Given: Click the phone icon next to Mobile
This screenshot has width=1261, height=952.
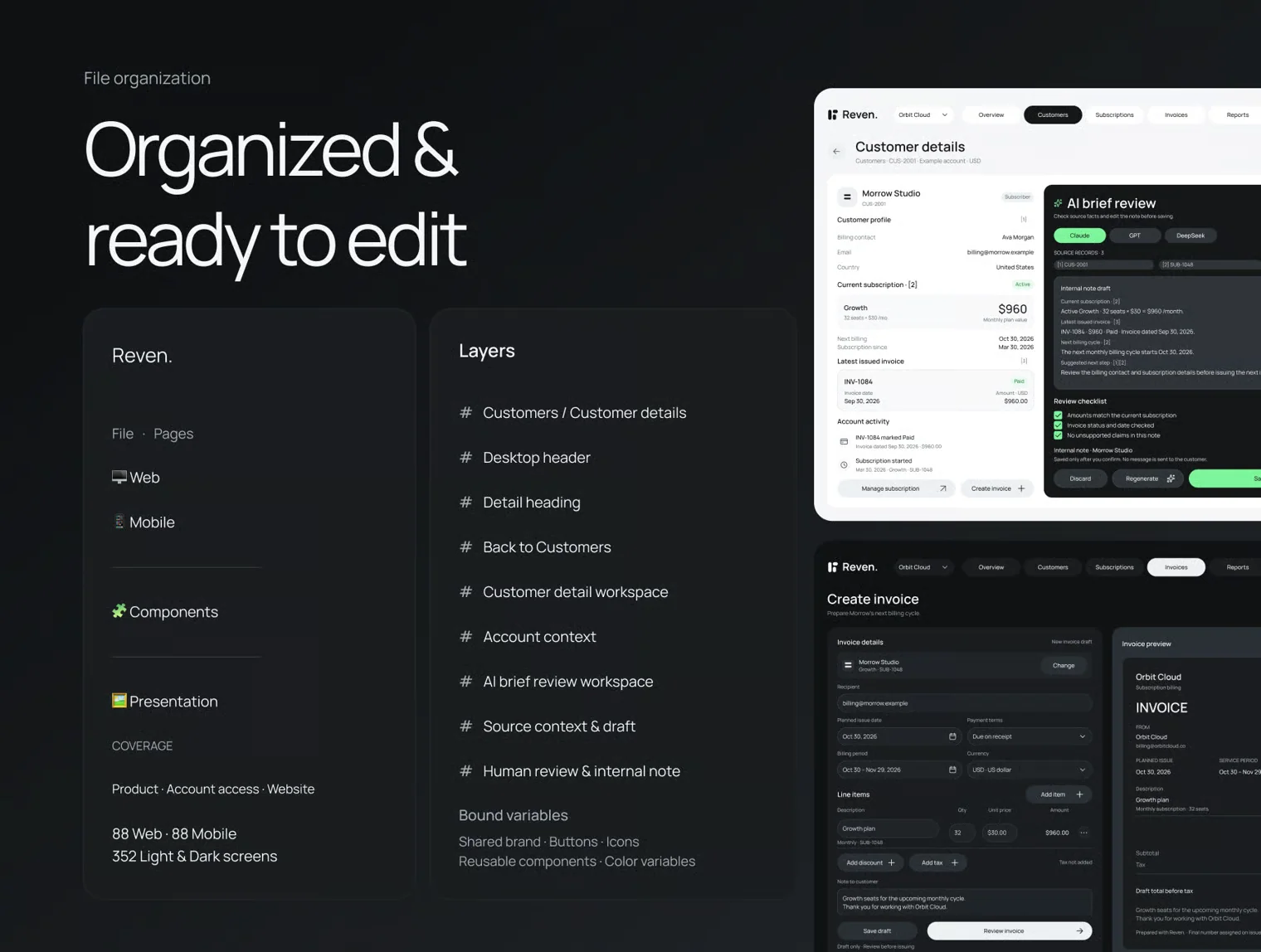Looking at the screenshot, I should point(119,522).
